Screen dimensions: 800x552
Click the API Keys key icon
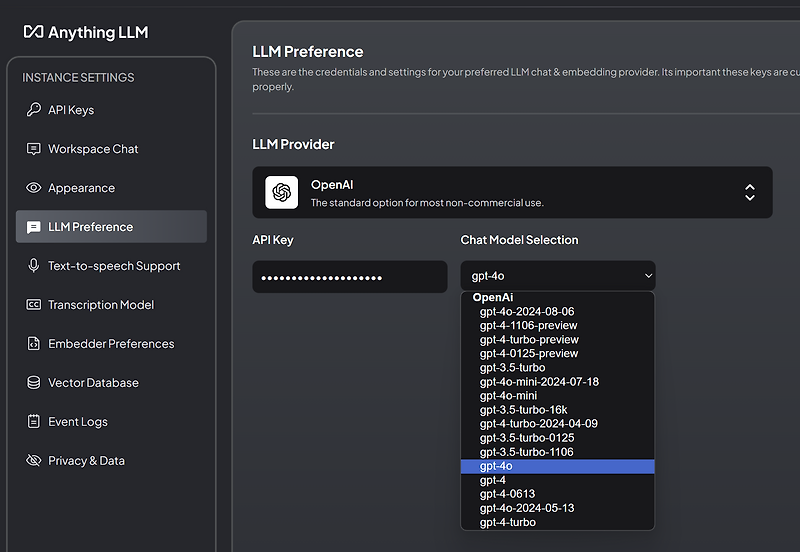point(34,110)
